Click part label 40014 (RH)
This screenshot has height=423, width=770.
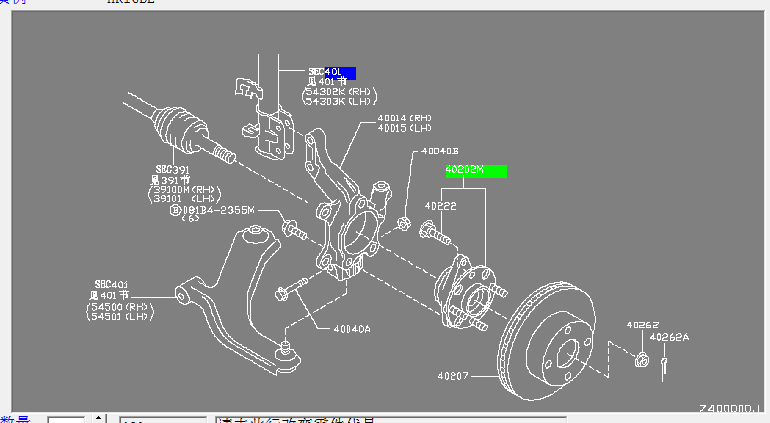(404, 118)
